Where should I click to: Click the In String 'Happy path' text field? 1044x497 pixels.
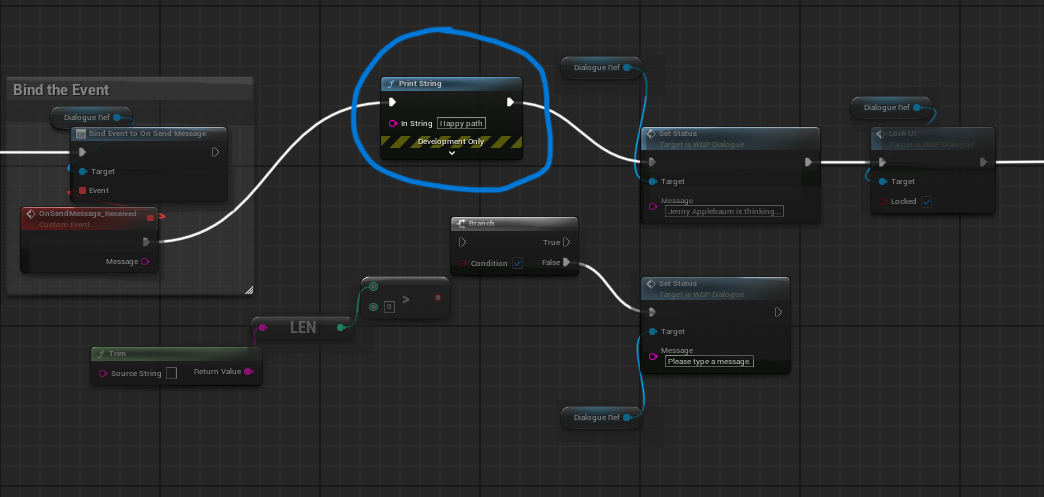[460, 123]
